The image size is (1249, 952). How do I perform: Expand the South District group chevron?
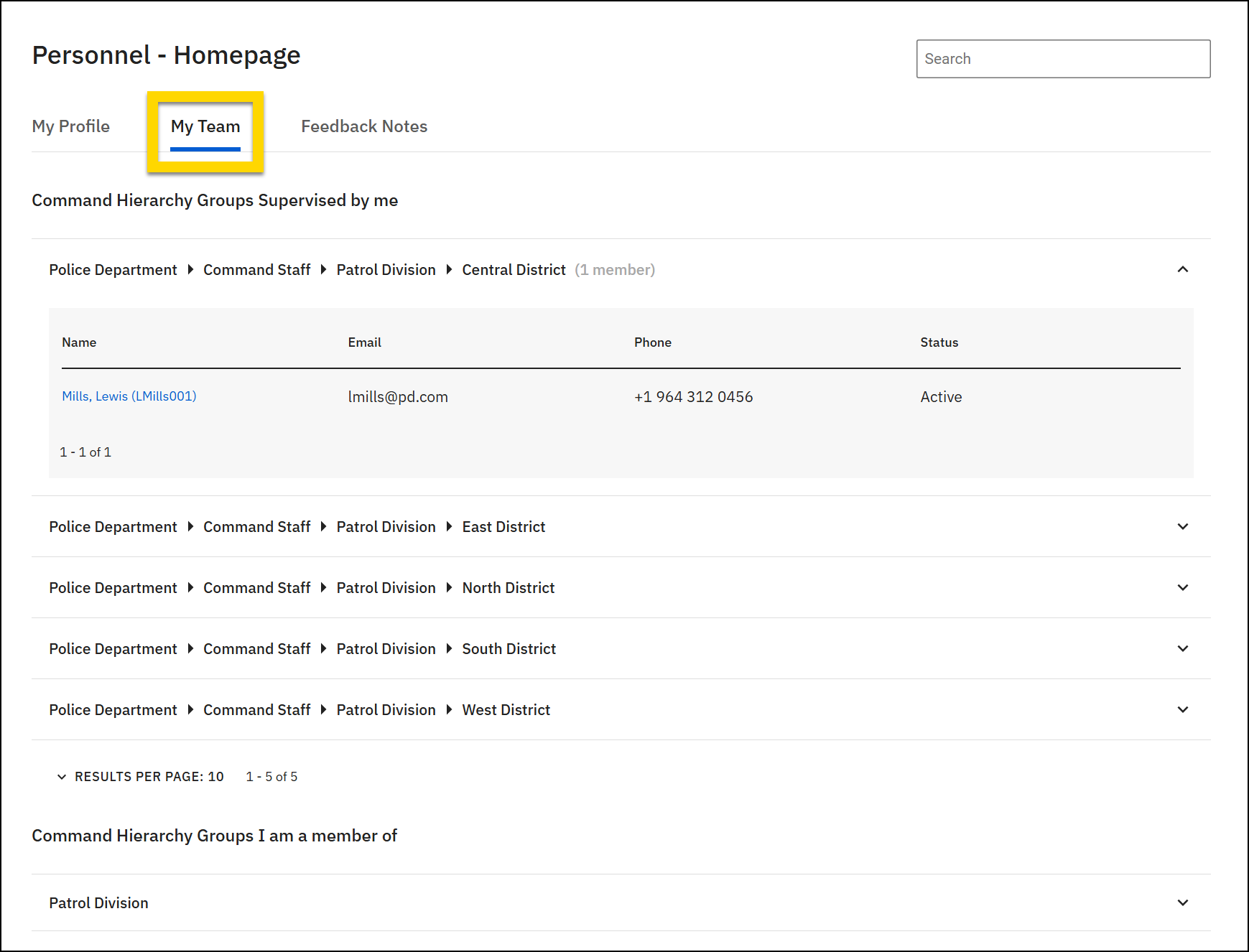coord(1183,648)
